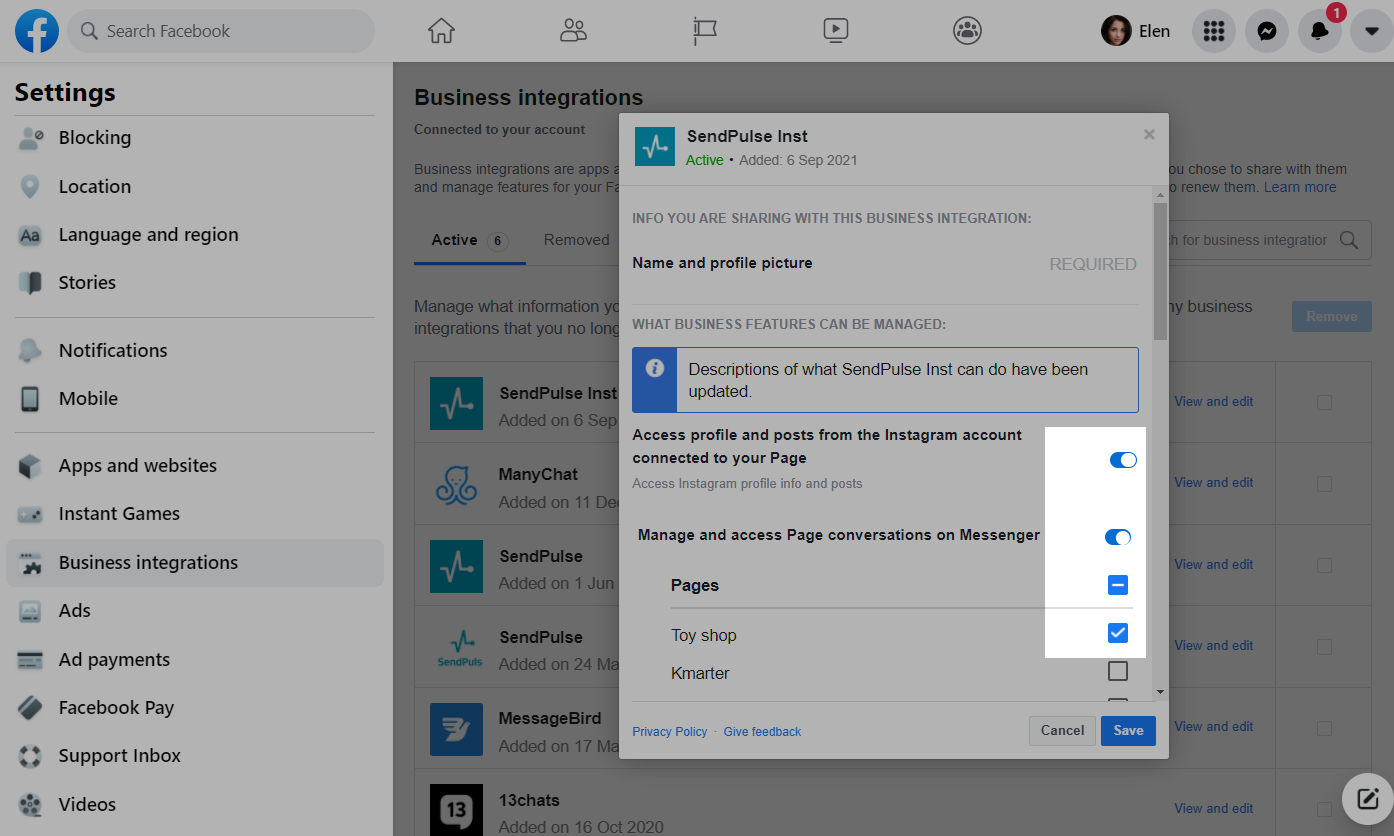Screen dimensions: 1394x836
Task: Expand the account dropdown arrow
Action: tap(1372, 31)
